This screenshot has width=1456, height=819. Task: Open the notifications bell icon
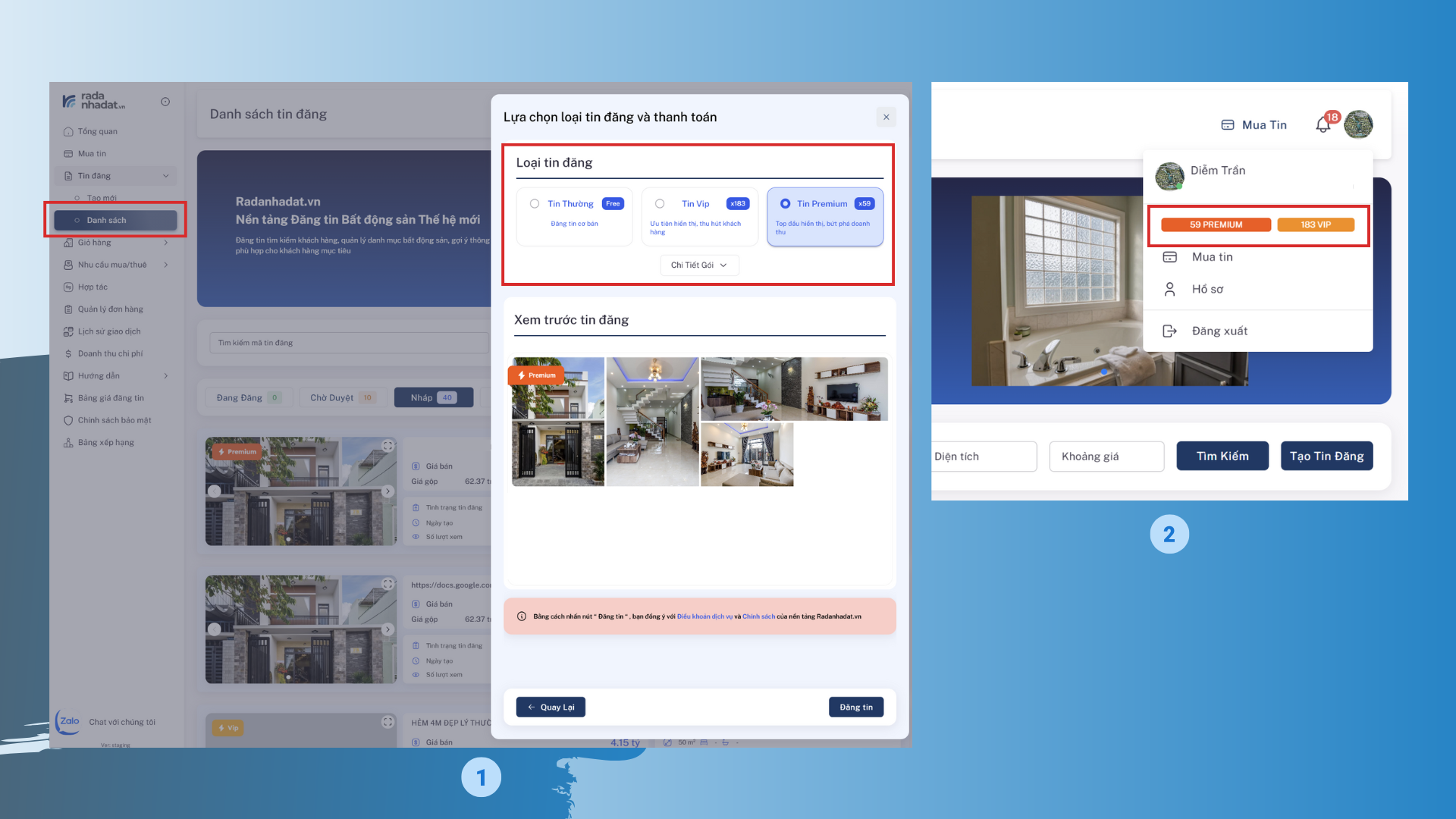[1323, 125]
